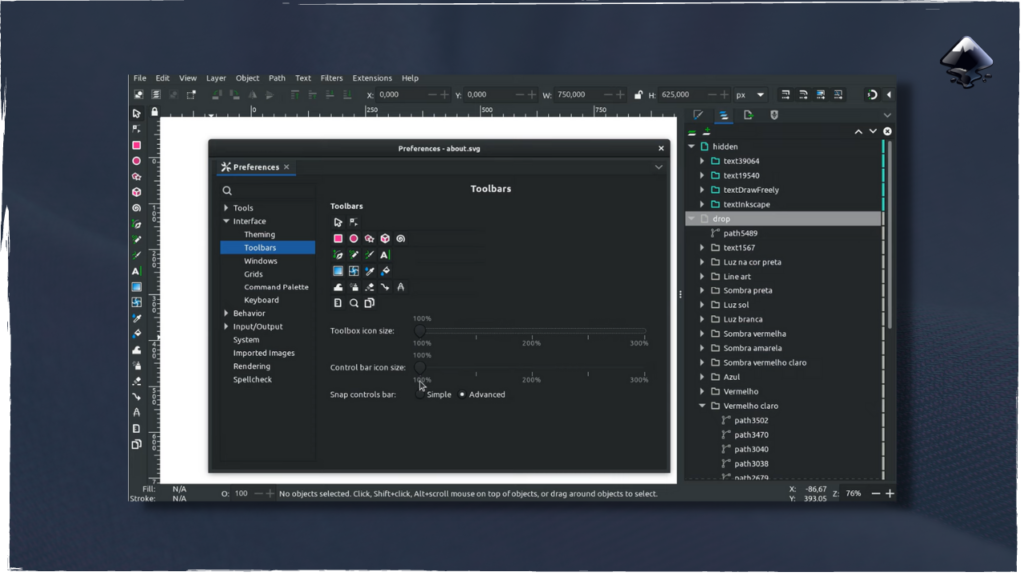Open Command Palette preferences page
1024x576 pixels.
[x=276, y=287]
